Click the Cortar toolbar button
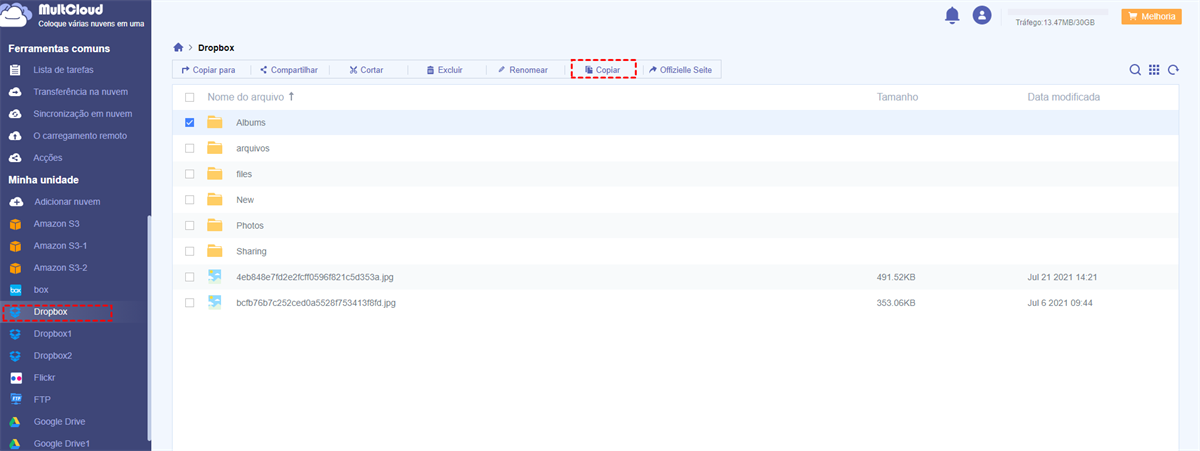The image size is (1200, 451). [x=366, y=70]
